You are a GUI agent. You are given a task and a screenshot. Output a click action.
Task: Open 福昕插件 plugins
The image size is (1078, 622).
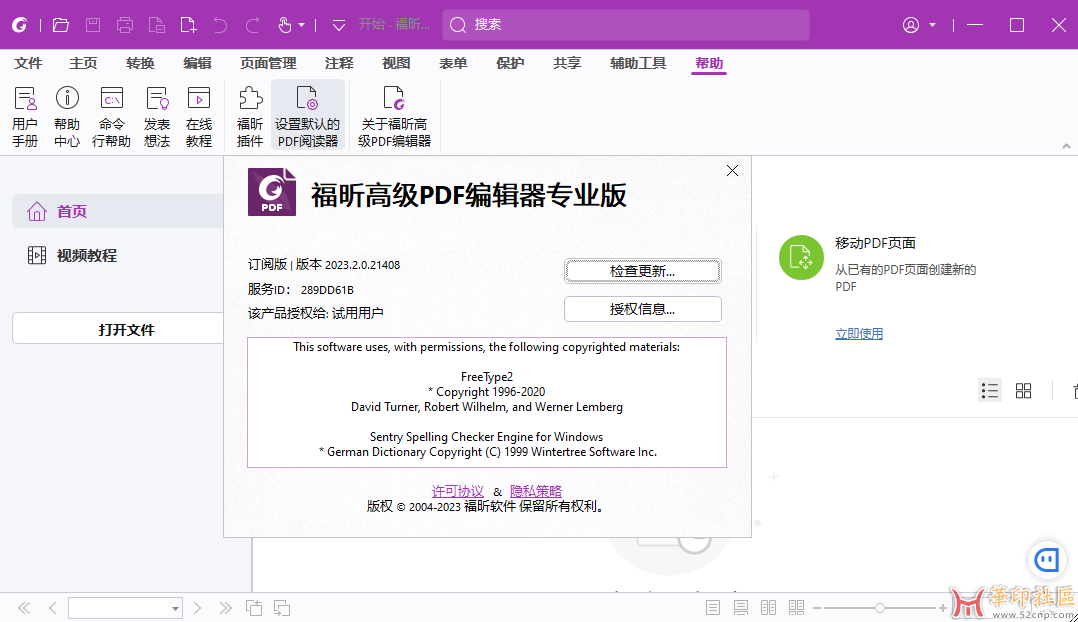(250, 115)
